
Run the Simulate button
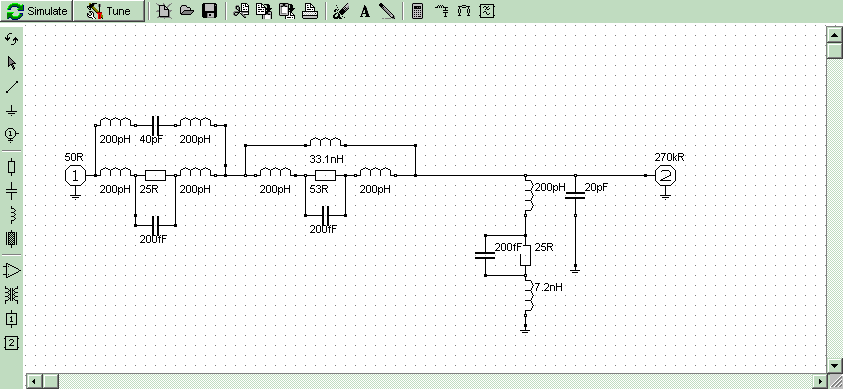(x=36, y=11)
